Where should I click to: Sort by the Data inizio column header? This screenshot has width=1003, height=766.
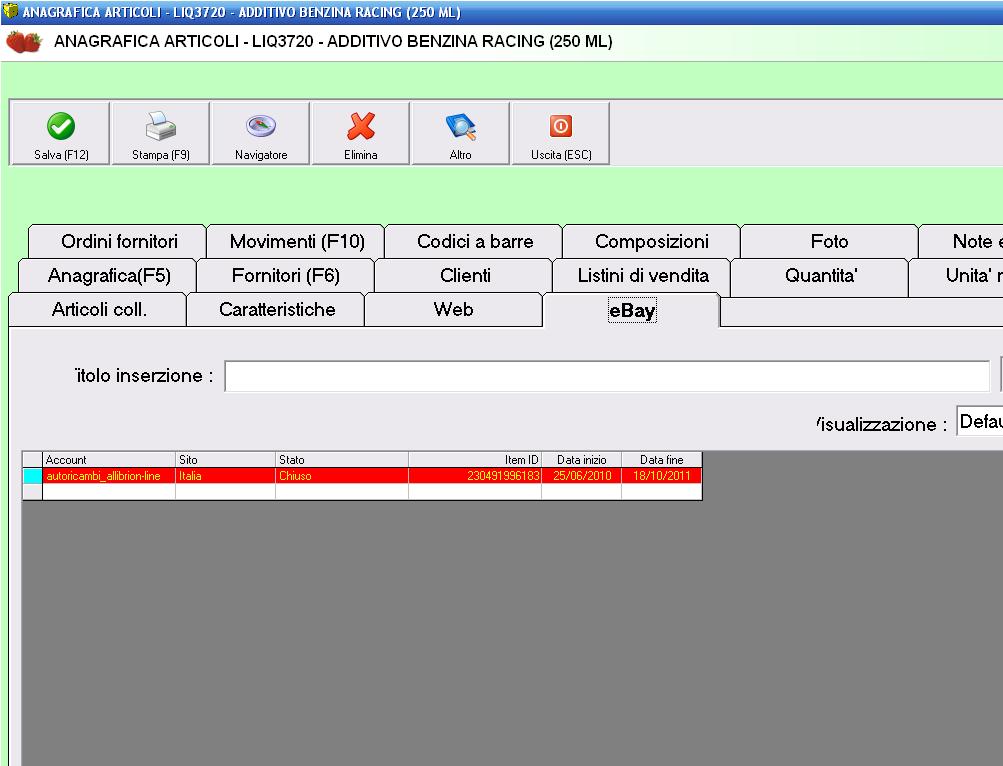(x=581, y=459)
